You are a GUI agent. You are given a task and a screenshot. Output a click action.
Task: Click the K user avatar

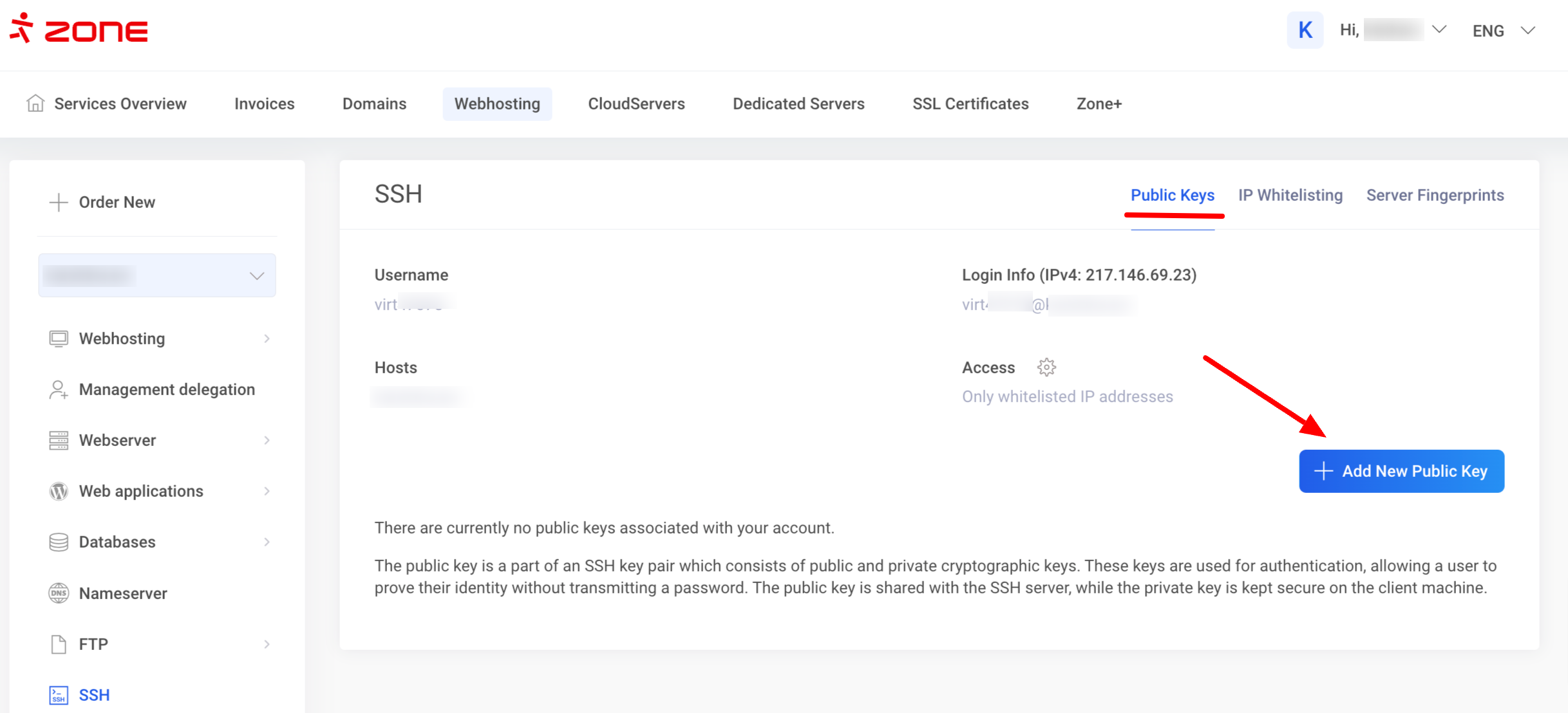[1305, 30]
